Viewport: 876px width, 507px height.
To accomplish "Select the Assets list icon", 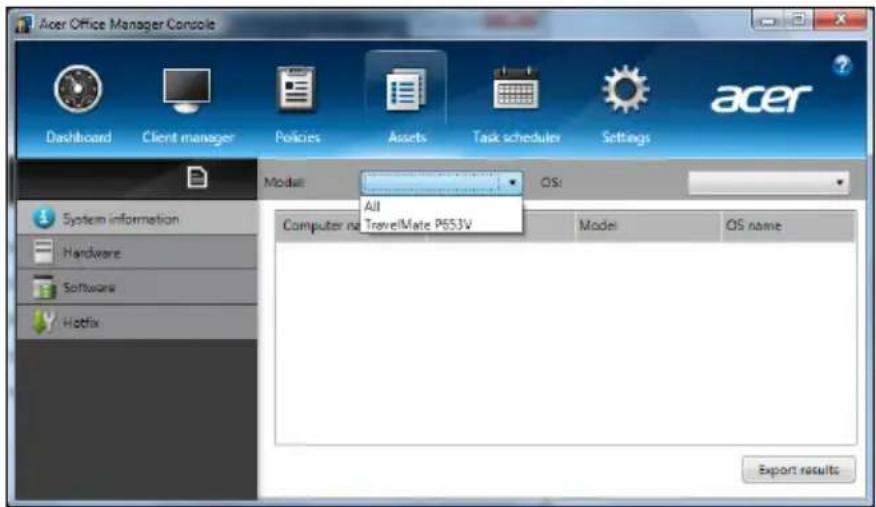I will tap(406, 94).
